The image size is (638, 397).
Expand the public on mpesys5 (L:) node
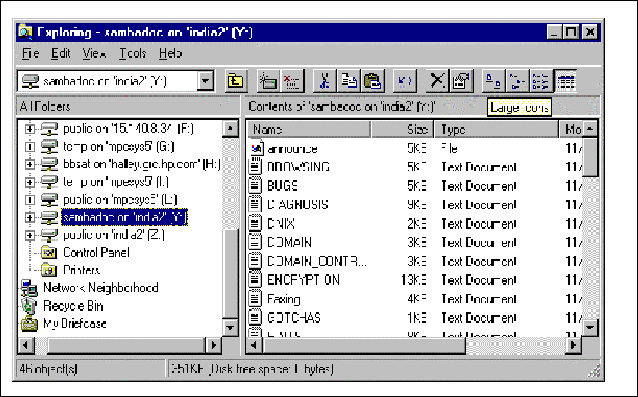(x=30, y=200)
